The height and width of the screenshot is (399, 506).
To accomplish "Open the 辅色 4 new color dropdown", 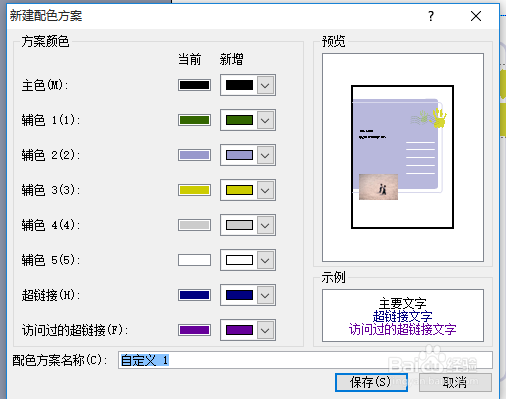I will pos(265,225).
